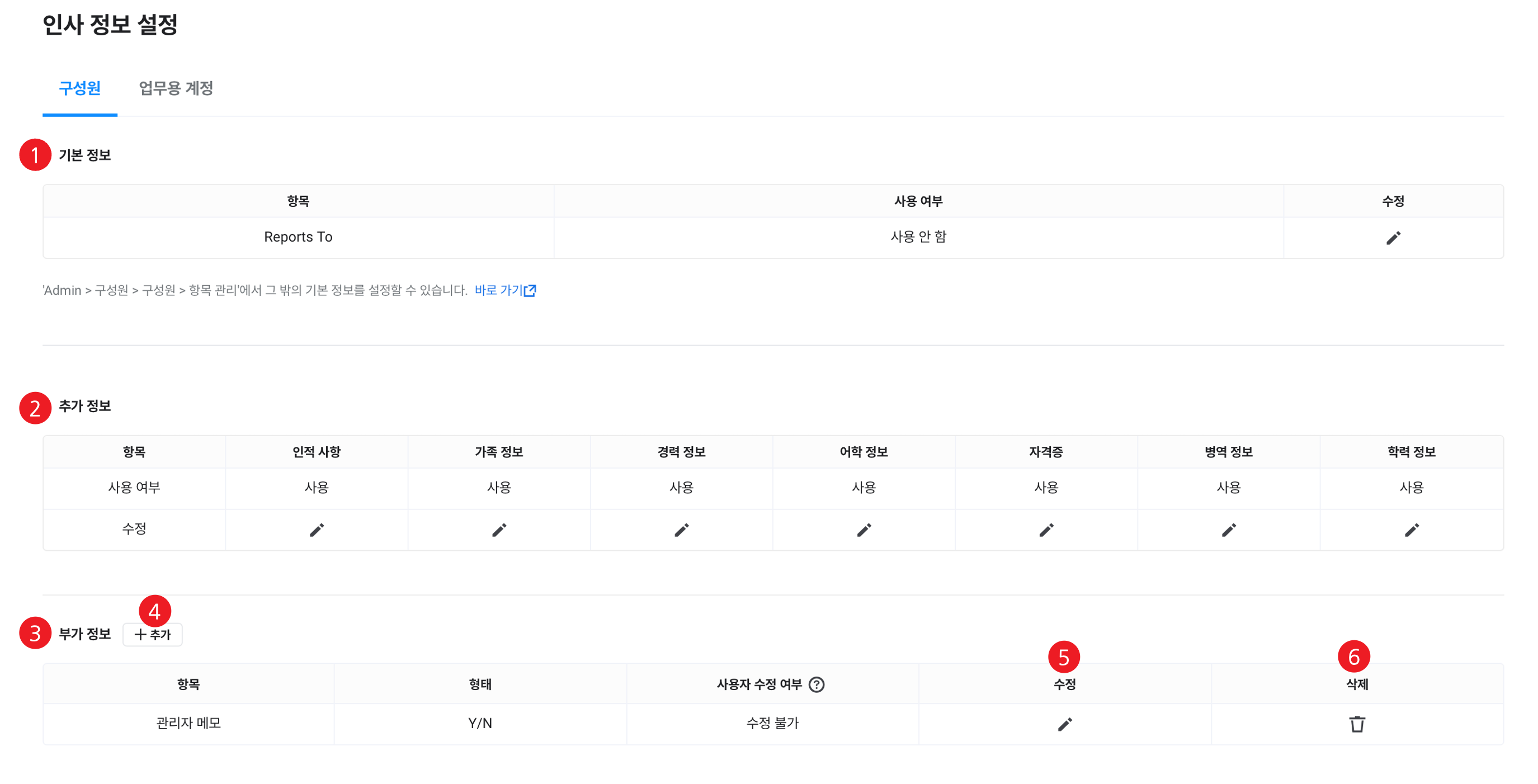This screenshot has width=1538, height=784.
Task: Click the 관리자 메모 item cell
Action: 188,723
